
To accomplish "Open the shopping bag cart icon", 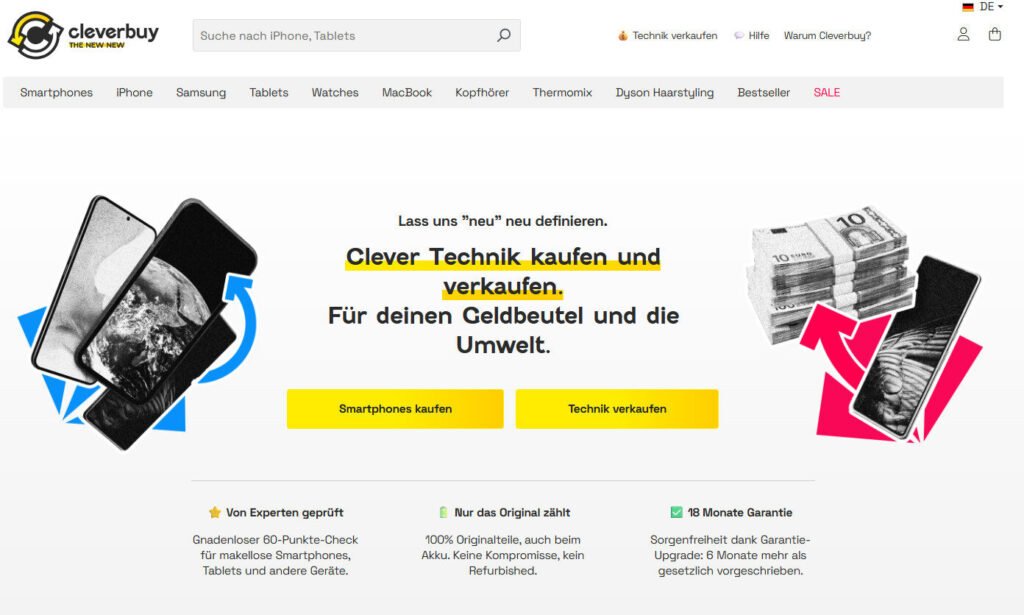I will click(x=995, y=34).
